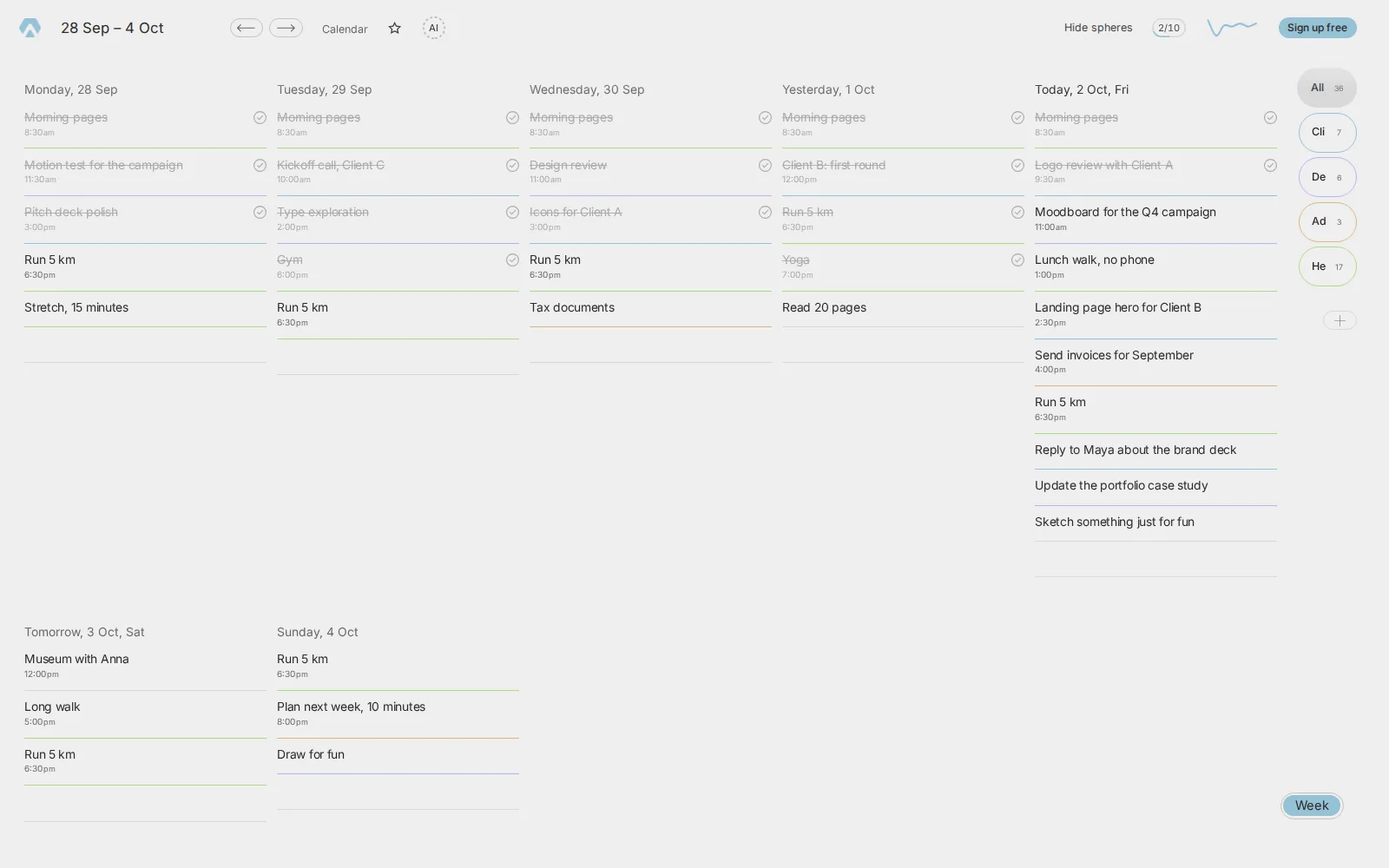
Task: Open Reply to Maya about the brand deck
Action: pos(1155,450)
